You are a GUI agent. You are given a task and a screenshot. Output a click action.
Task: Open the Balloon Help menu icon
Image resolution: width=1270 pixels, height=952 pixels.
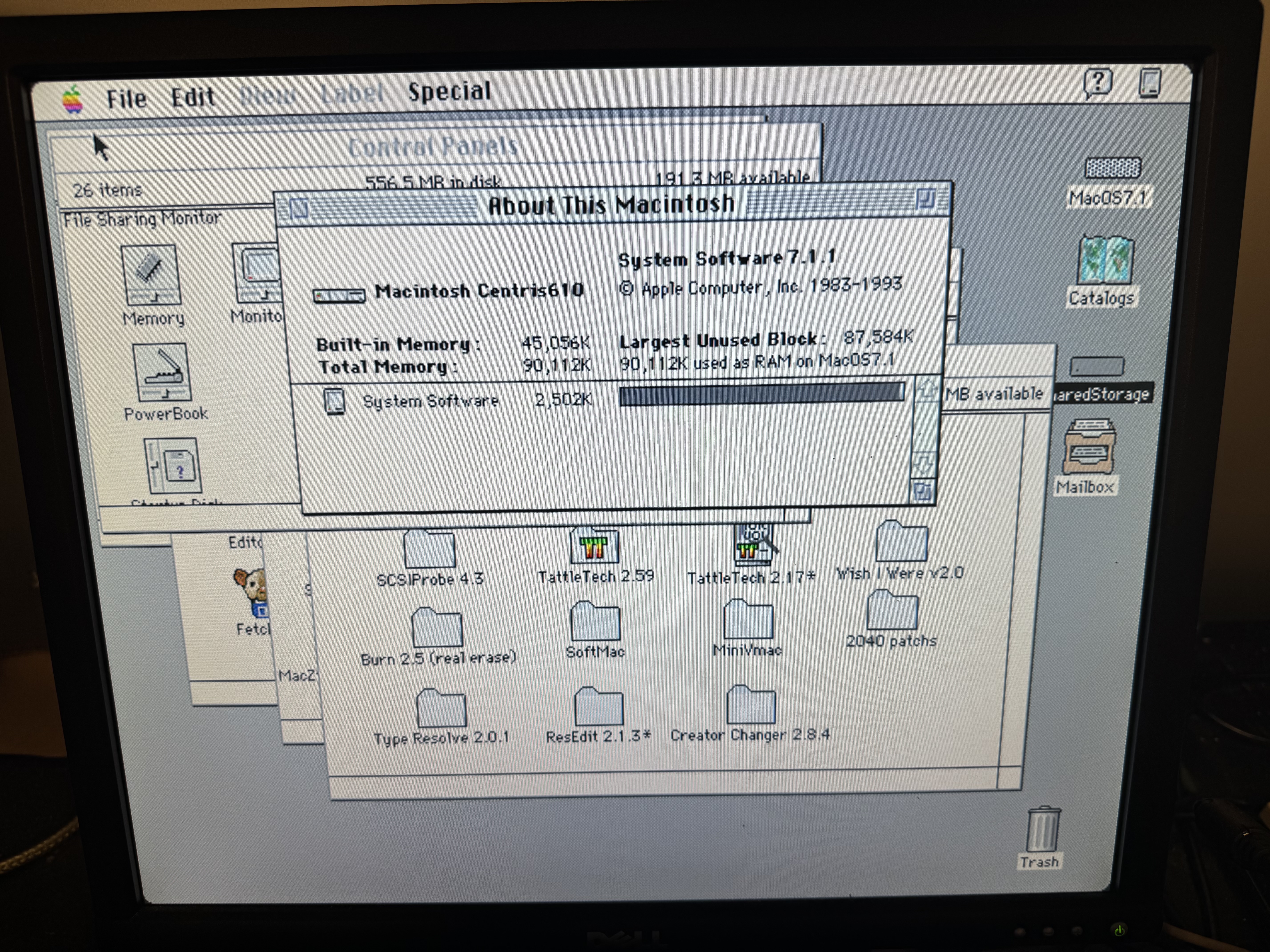click(1097, 84)
